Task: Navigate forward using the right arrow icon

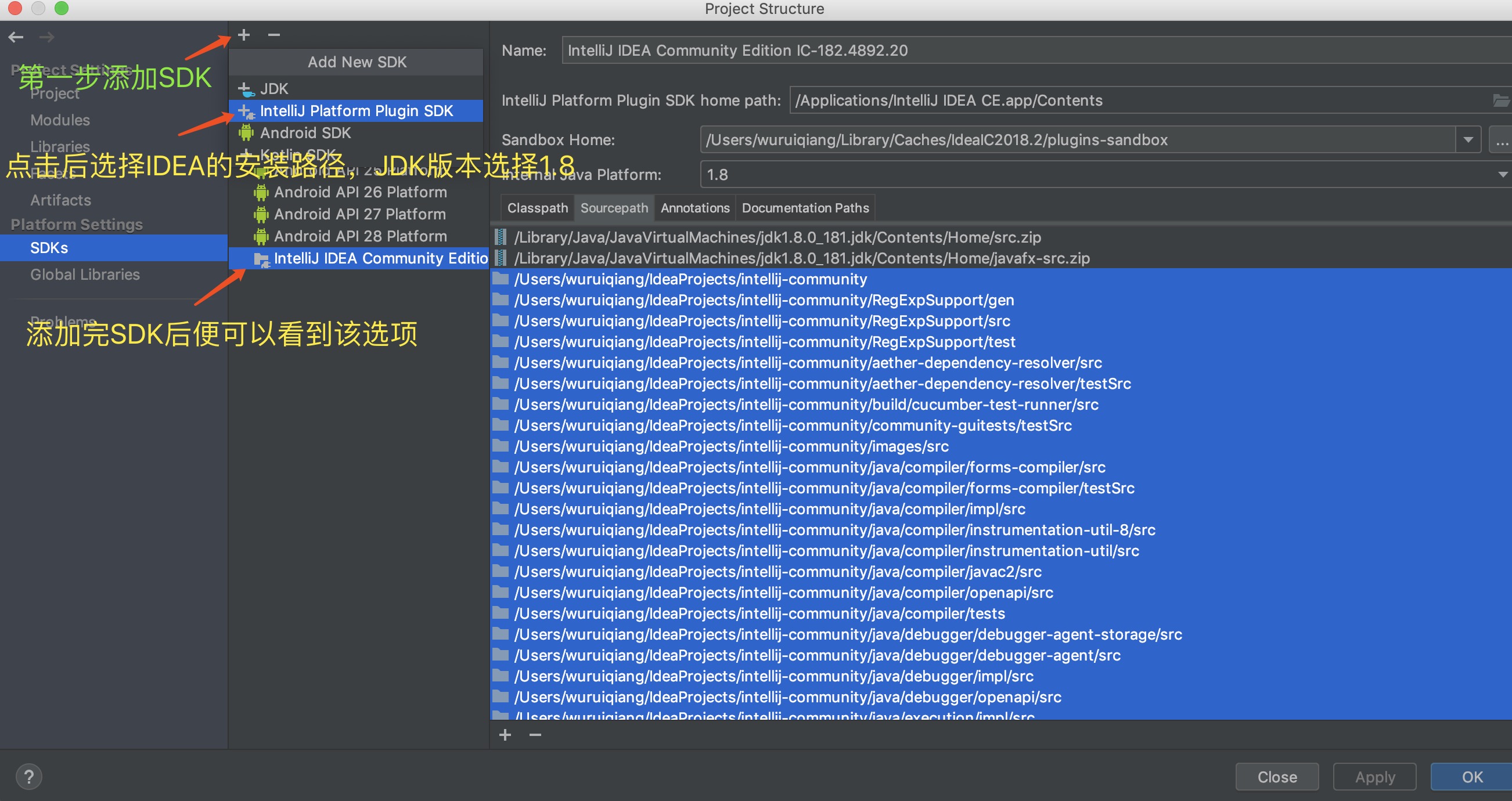Action: point(46,37)
